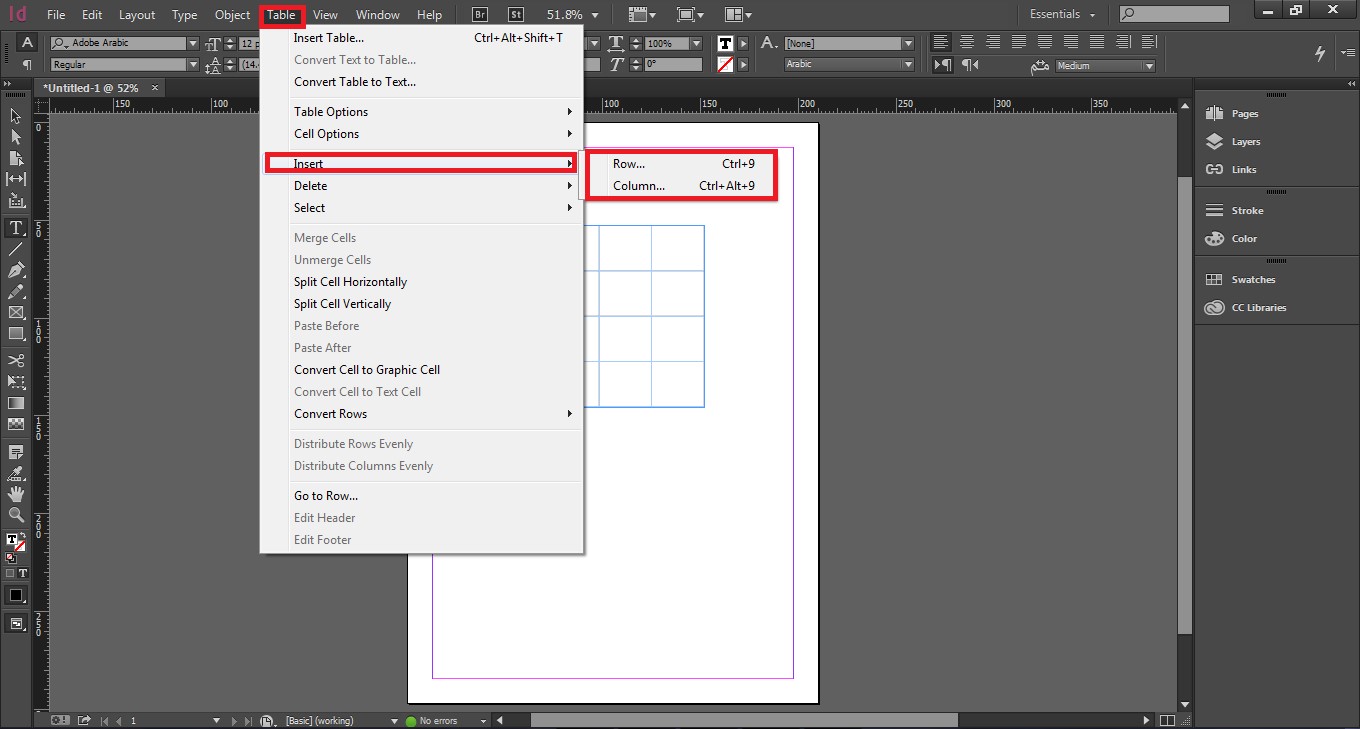
Task: Set left-to-right paragraph direction
Action: [942, 65]
